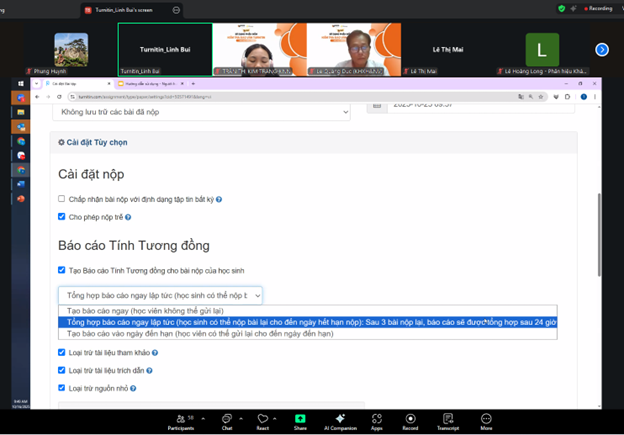Launch the AI Companion
Image resolution: width=624 pixels, height=435 pixels.
(x=340, y=419)
